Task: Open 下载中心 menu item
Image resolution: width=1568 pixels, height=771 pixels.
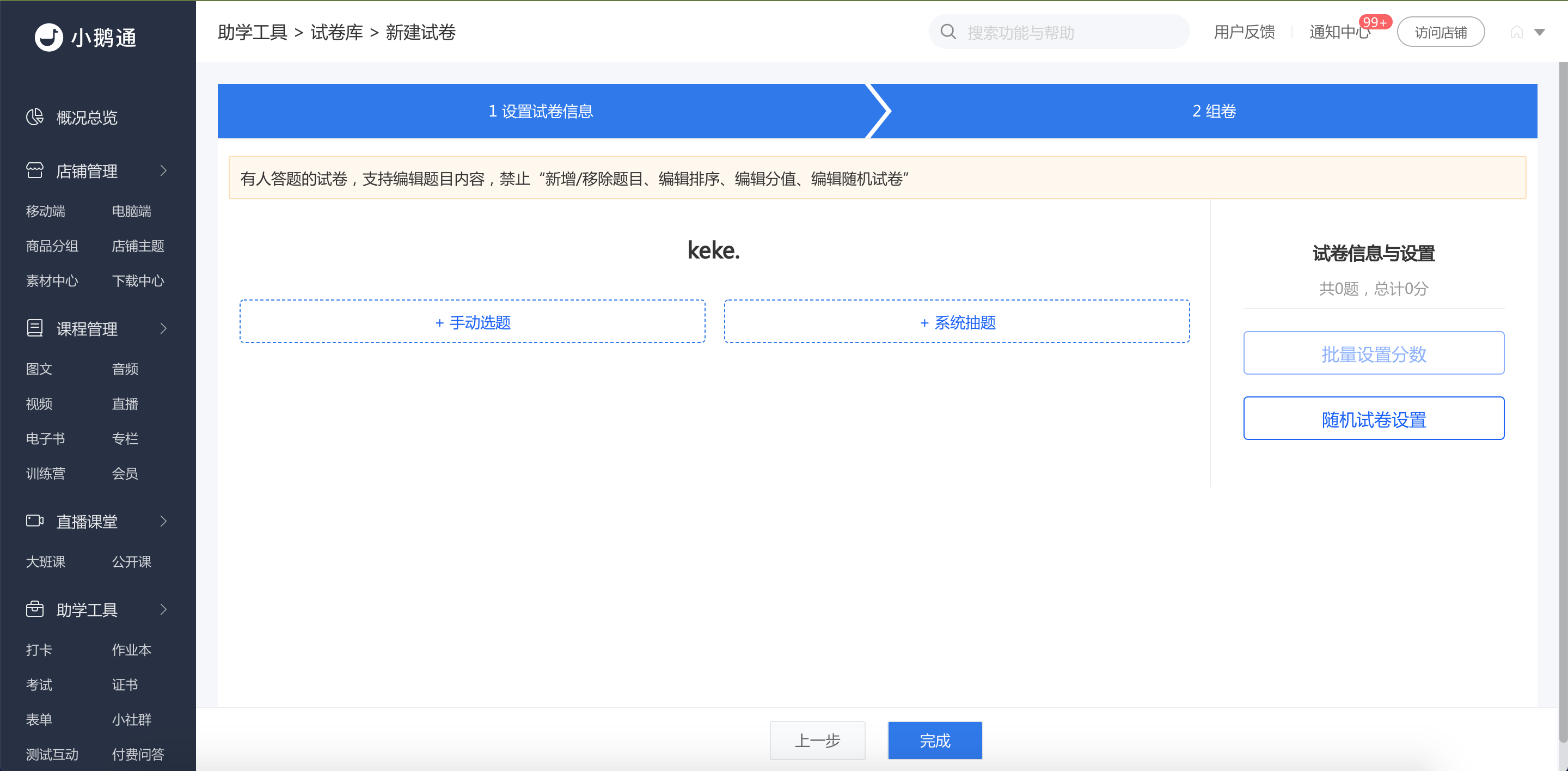Action: click(x=138, y=280)
